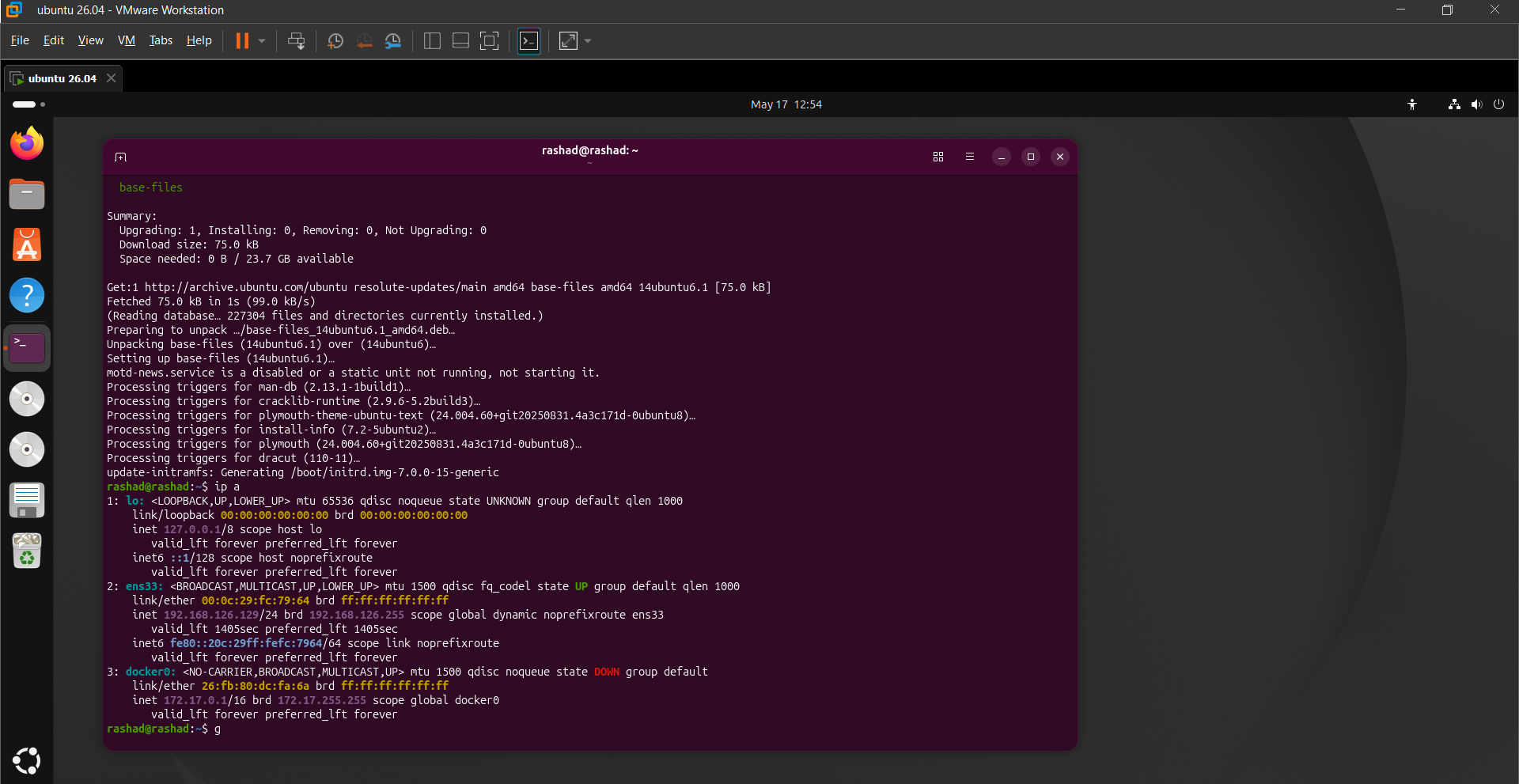Click the rashad@rashad terminal title
This screenshot has height=784, width=1519.
(589, 150)
